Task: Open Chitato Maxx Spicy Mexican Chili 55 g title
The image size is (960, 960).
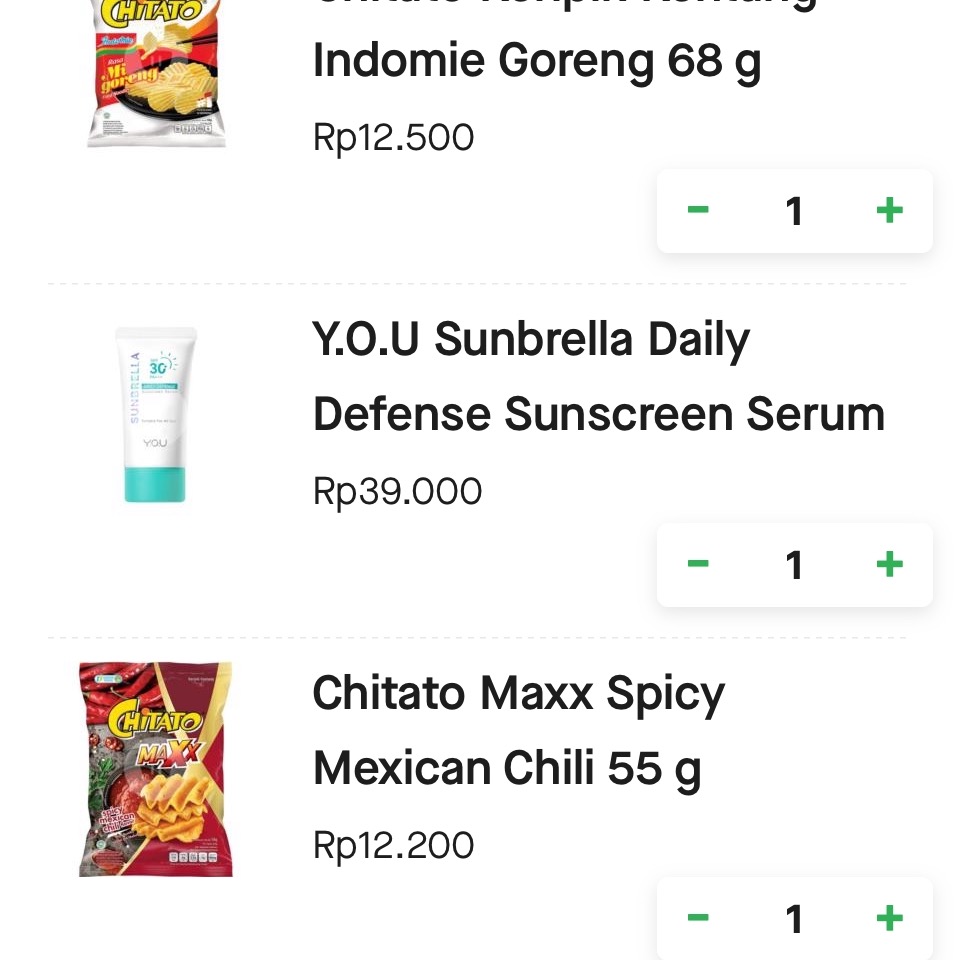Action: click(x=519, y=730)
